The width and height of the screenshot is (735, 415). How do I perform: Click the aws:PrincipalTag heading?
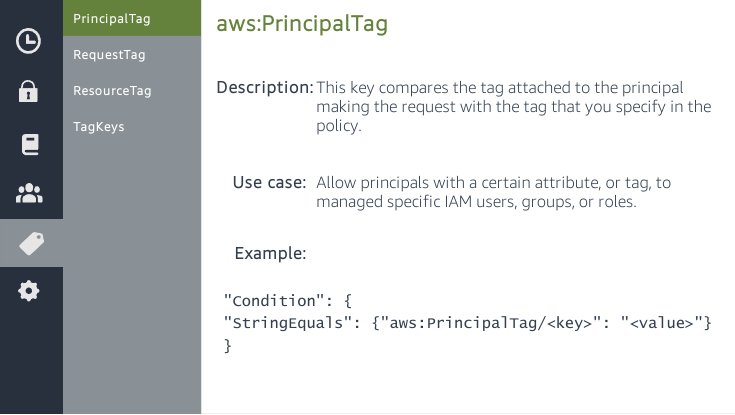(x=301, y=25)
